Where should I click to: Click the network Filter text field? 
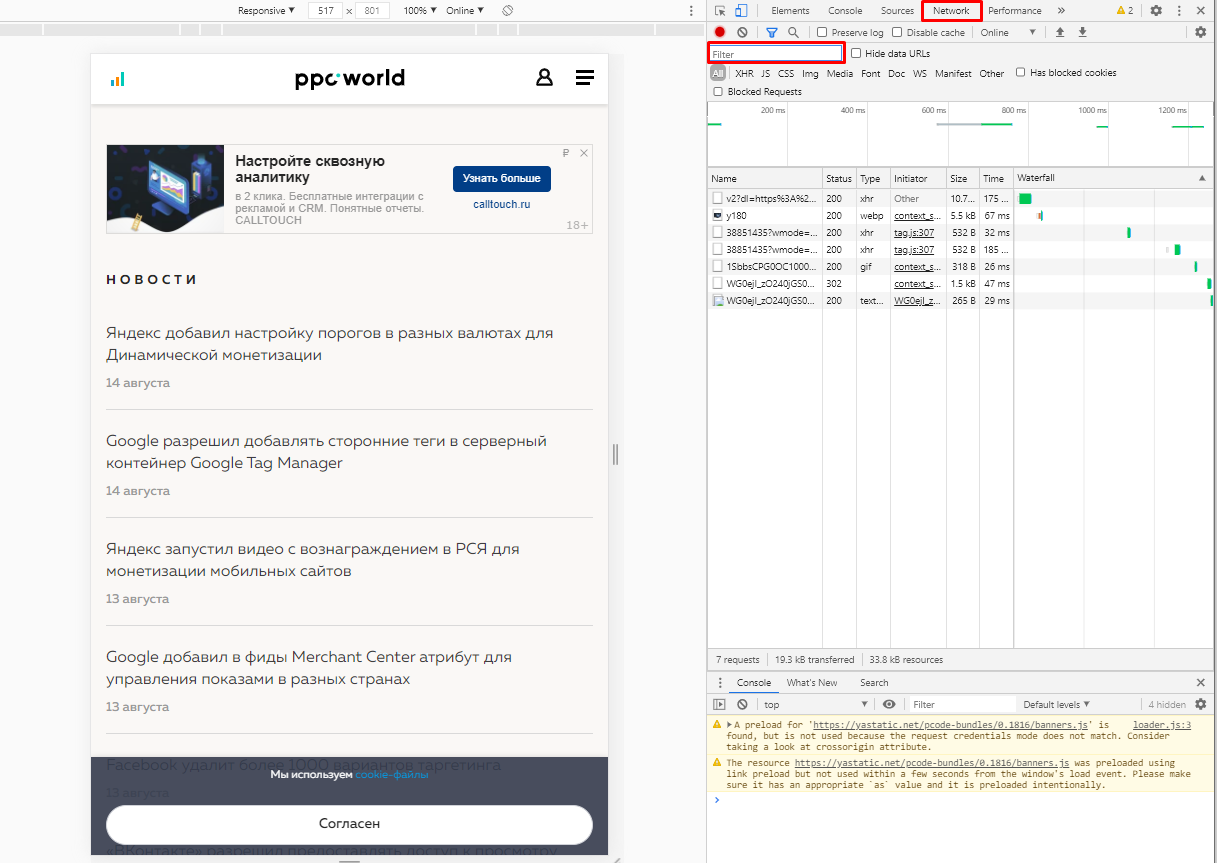[776, 54]
